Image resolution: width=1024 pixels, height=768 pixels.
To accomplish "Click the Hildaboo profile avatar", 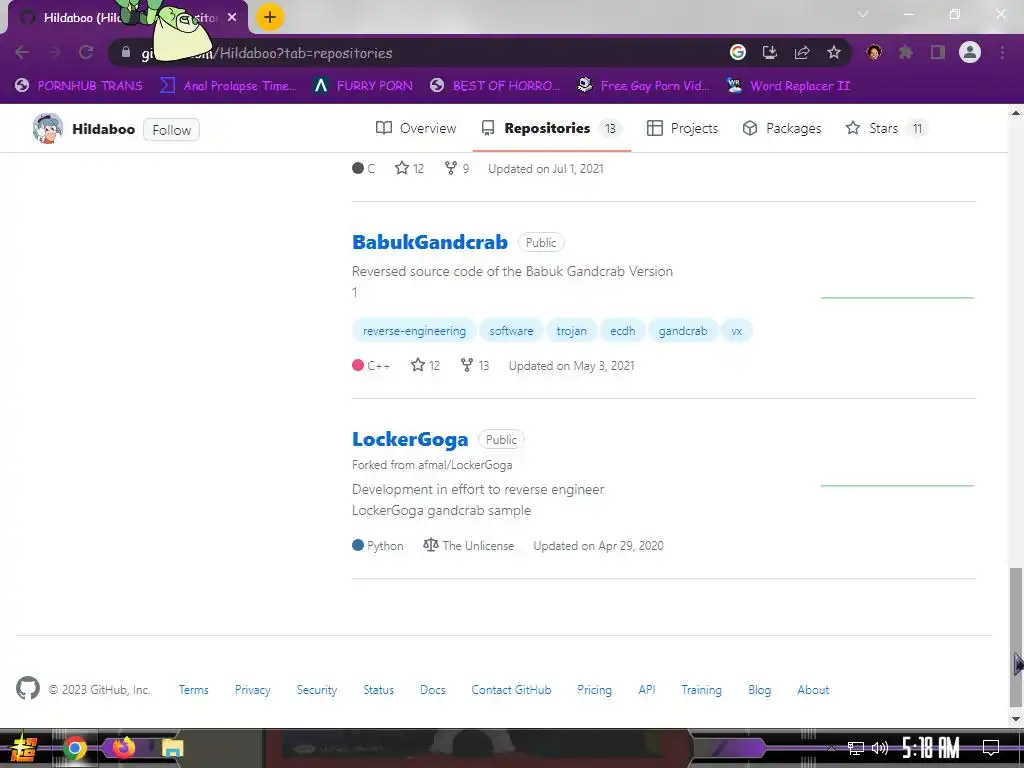I will (48, 129).
